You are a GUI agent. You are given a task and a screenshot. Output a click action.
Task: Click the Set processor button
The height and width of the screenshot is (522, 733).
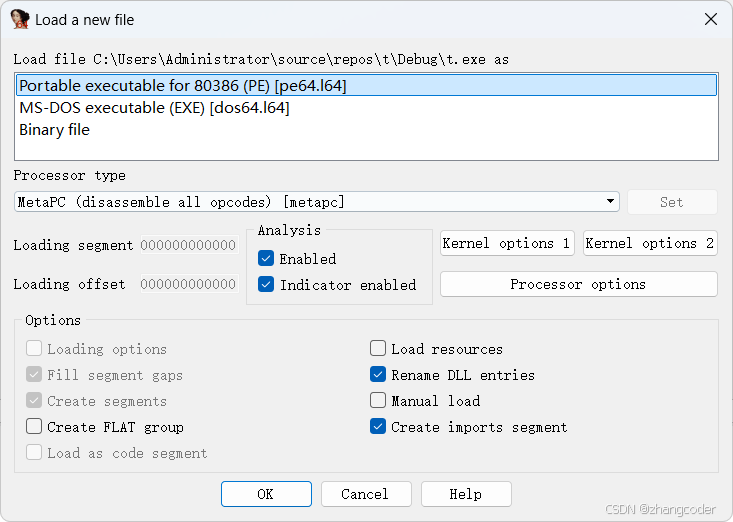pyautogui.click(x=672, y=202)
